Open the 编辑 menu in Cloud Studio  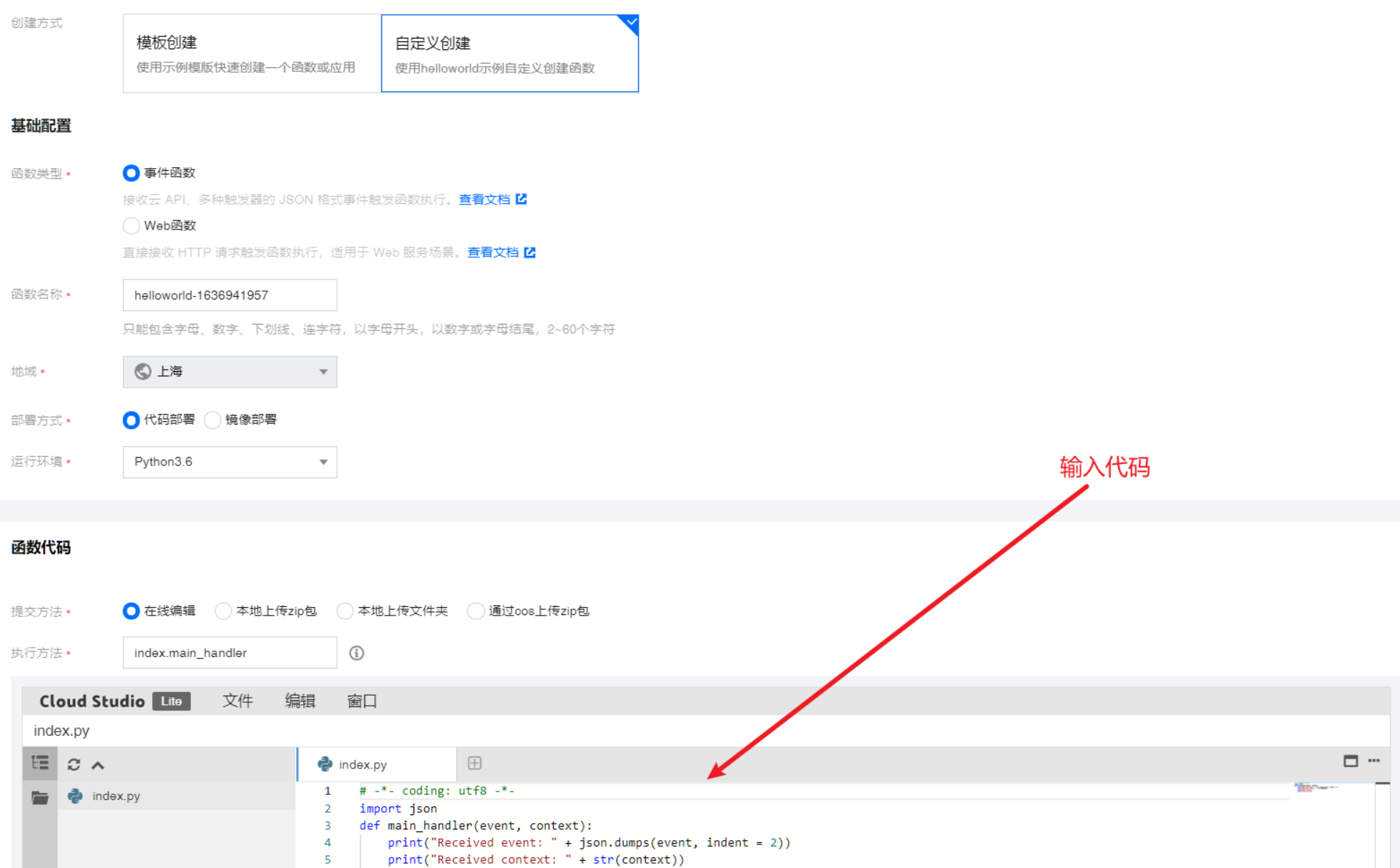(300, 701)
